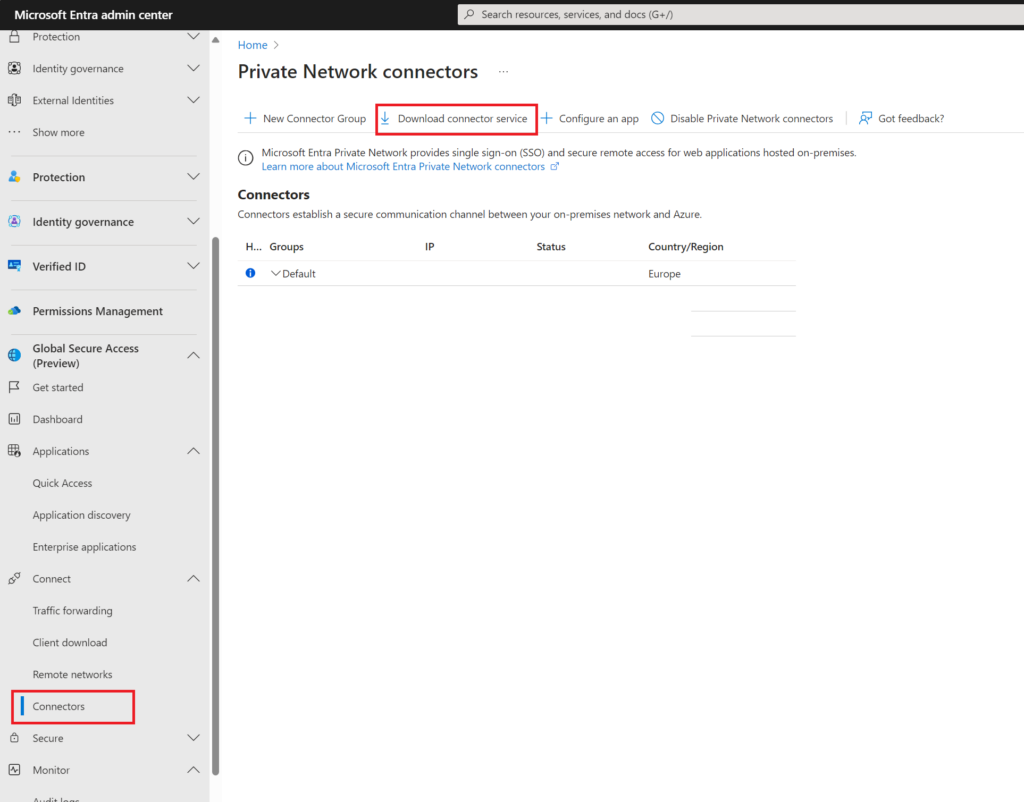Click the prohibited-circle icon for Disable Private Network connectors
The height and width of the screenshot is (802, 1024).
pos(658,118)
